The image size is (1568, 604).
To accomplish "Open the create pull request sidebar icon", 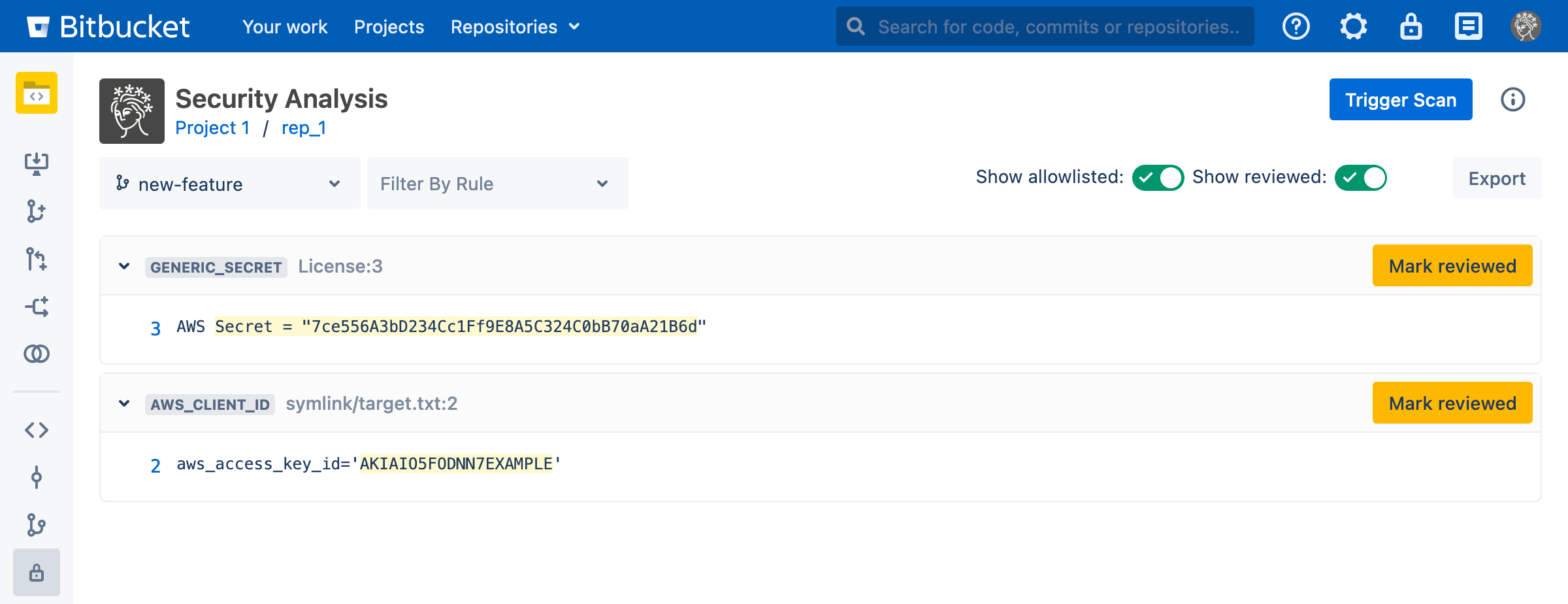I will pos(37,259).
